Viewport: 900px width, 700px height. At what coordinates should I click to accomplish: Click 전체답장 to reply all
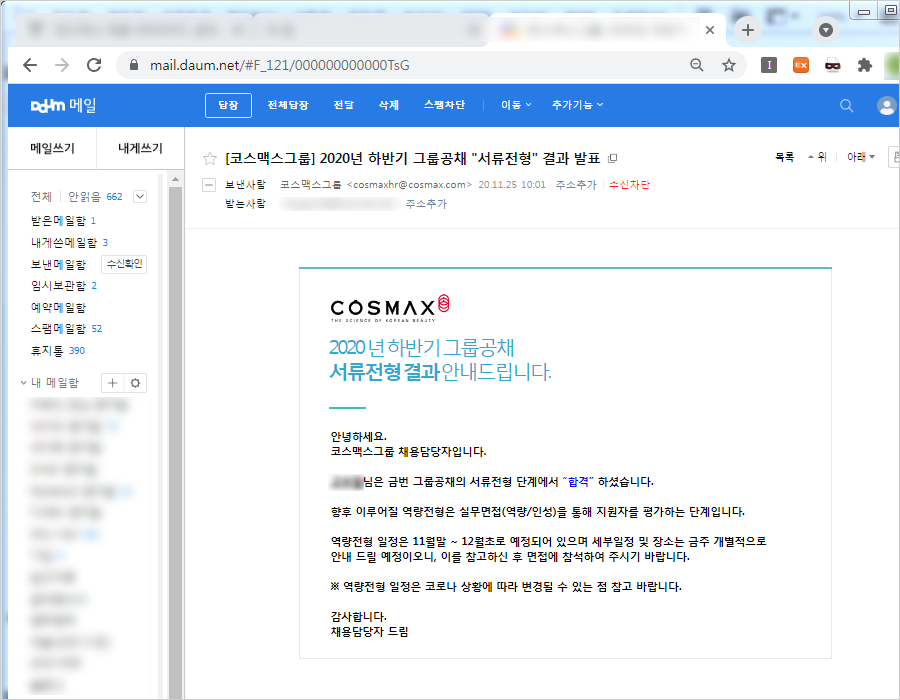tap(288, 105)
